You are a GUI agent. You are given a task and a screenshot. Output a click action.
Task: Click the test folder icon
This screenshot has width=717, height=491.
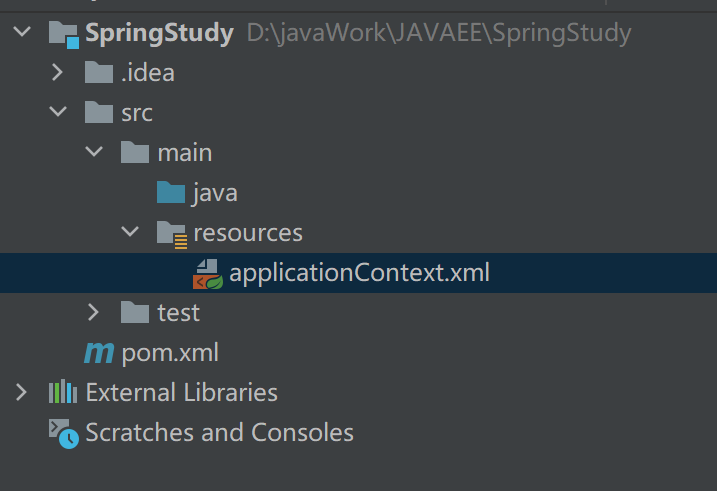pos(135,312)
